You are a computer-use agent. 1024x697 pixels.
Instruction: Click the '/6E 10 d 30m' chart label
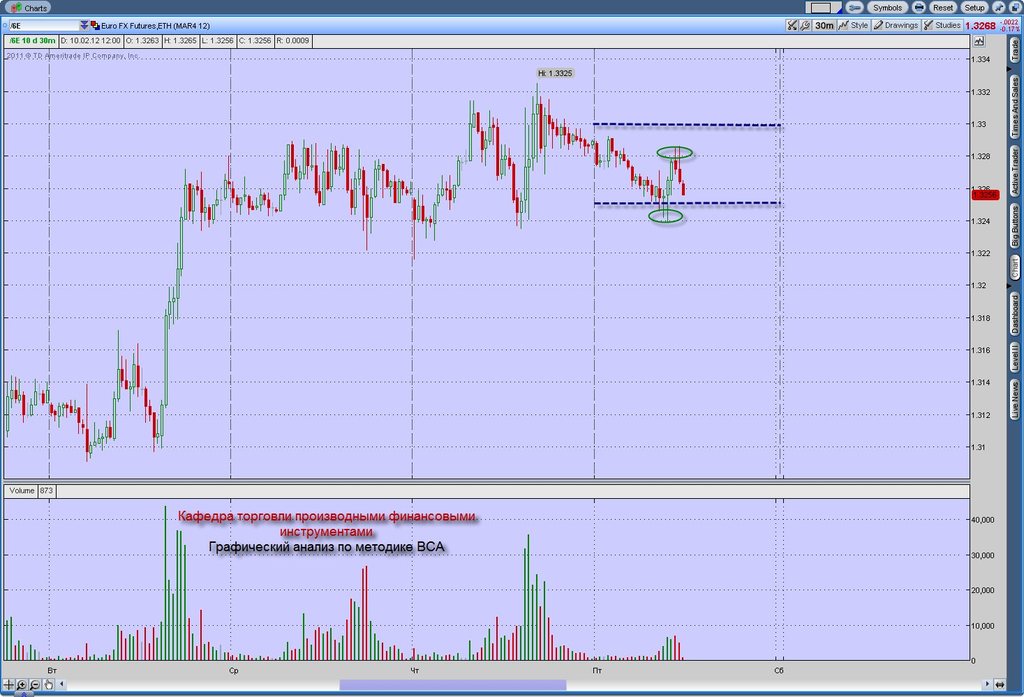click(x=32, y=41)
